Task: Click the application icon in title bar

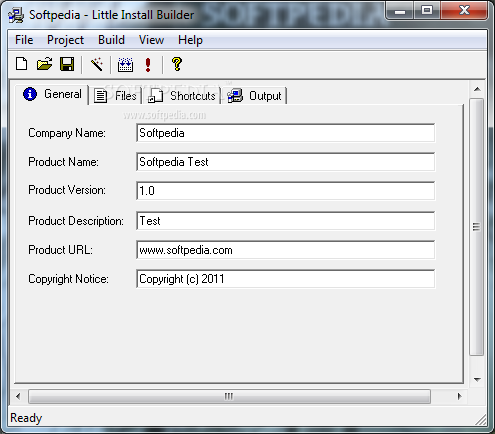Action: pyautogui.click(x=16, y=15)
